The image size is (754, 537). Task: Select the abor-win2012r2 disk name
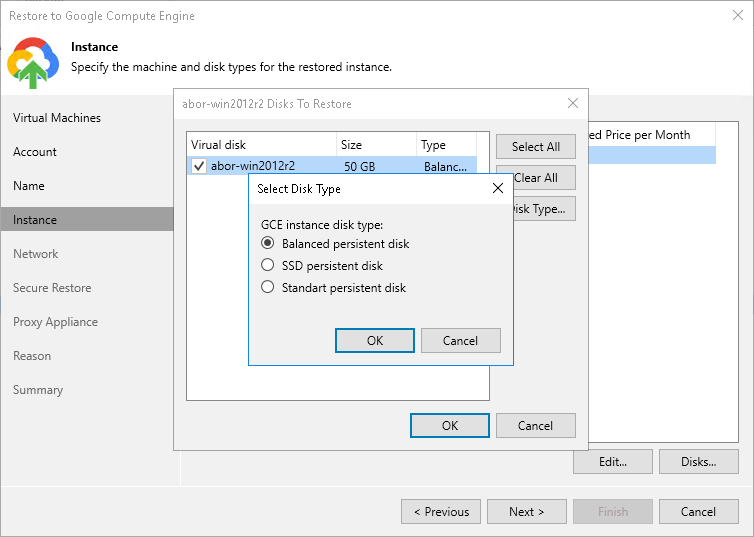(253, 166)
